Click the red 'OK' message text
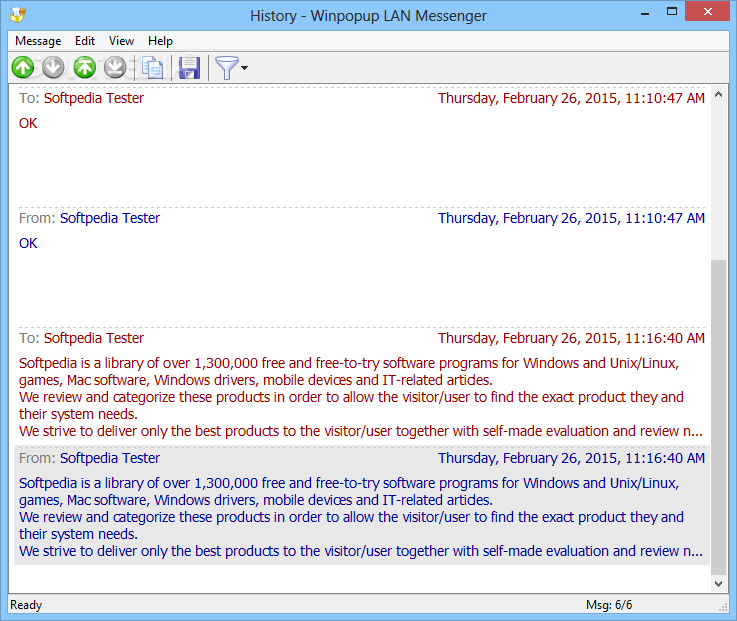Screen dimensions: 737x621 (28, 123)
